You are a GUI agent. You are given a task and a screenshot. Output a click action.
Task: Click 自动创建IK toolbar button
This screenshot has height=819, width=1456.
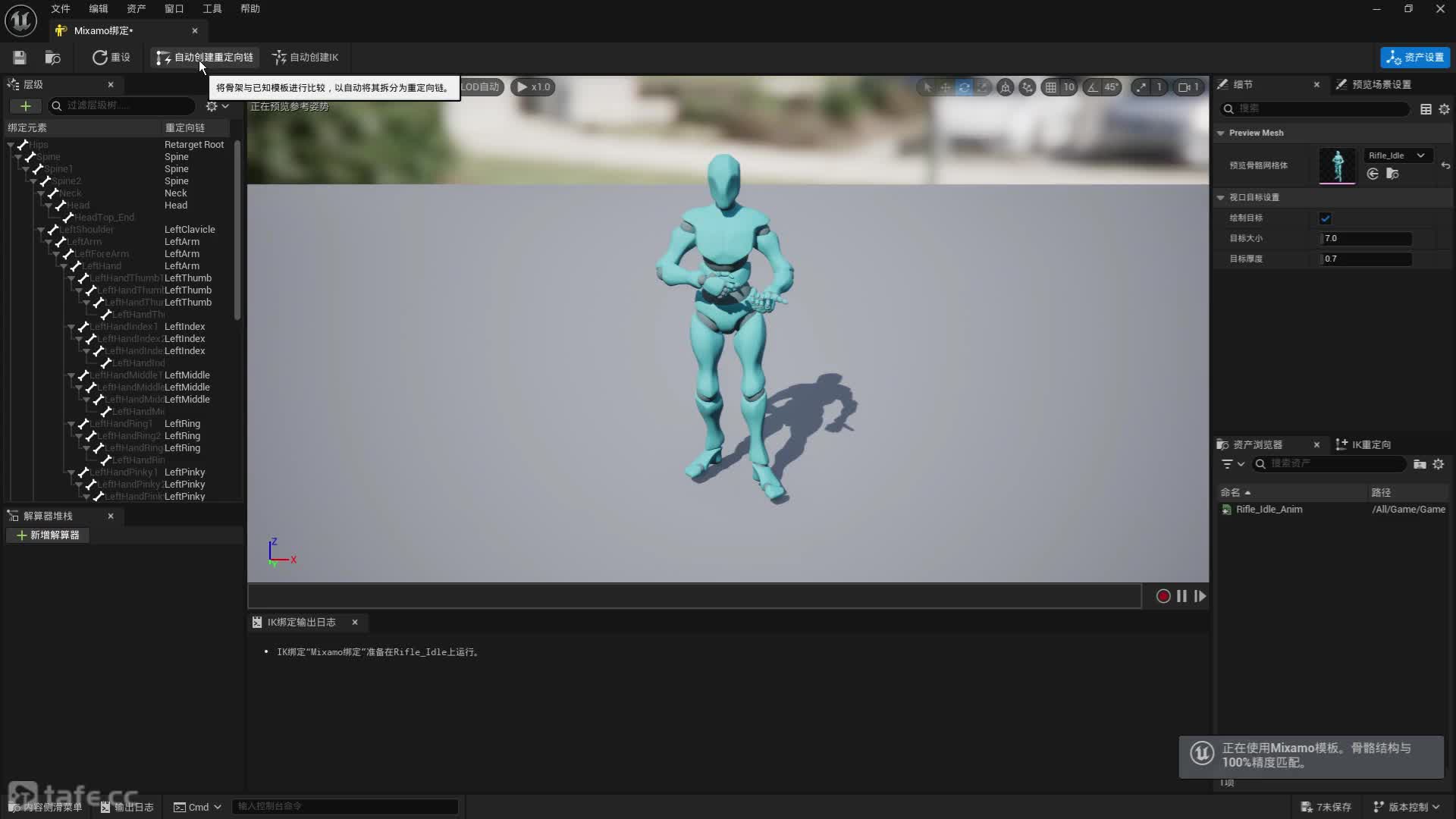click(x=306, y=58)
